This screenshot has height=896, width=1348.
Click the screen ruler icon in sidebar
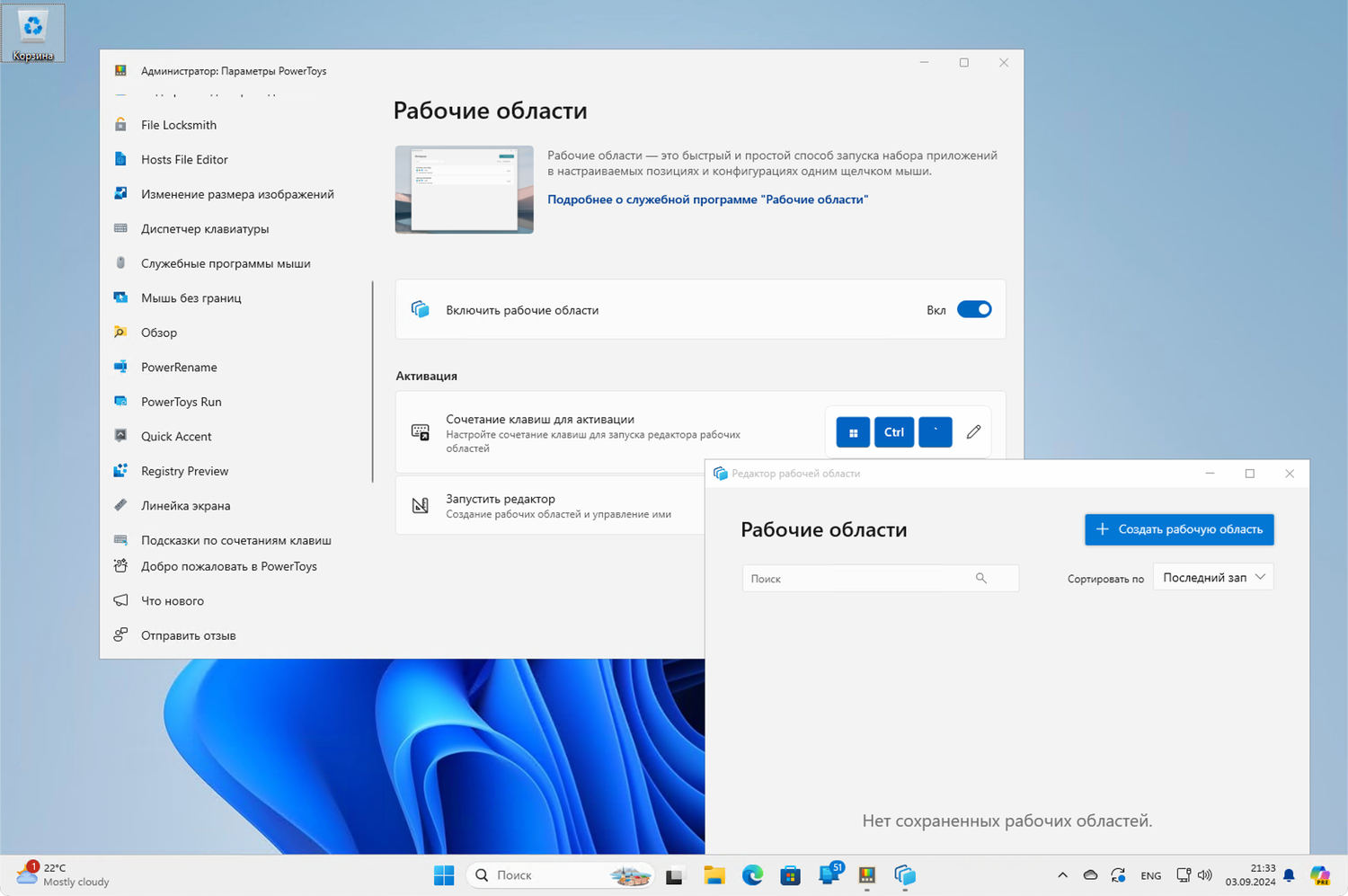pyautogui.click(x=120, y=505)
